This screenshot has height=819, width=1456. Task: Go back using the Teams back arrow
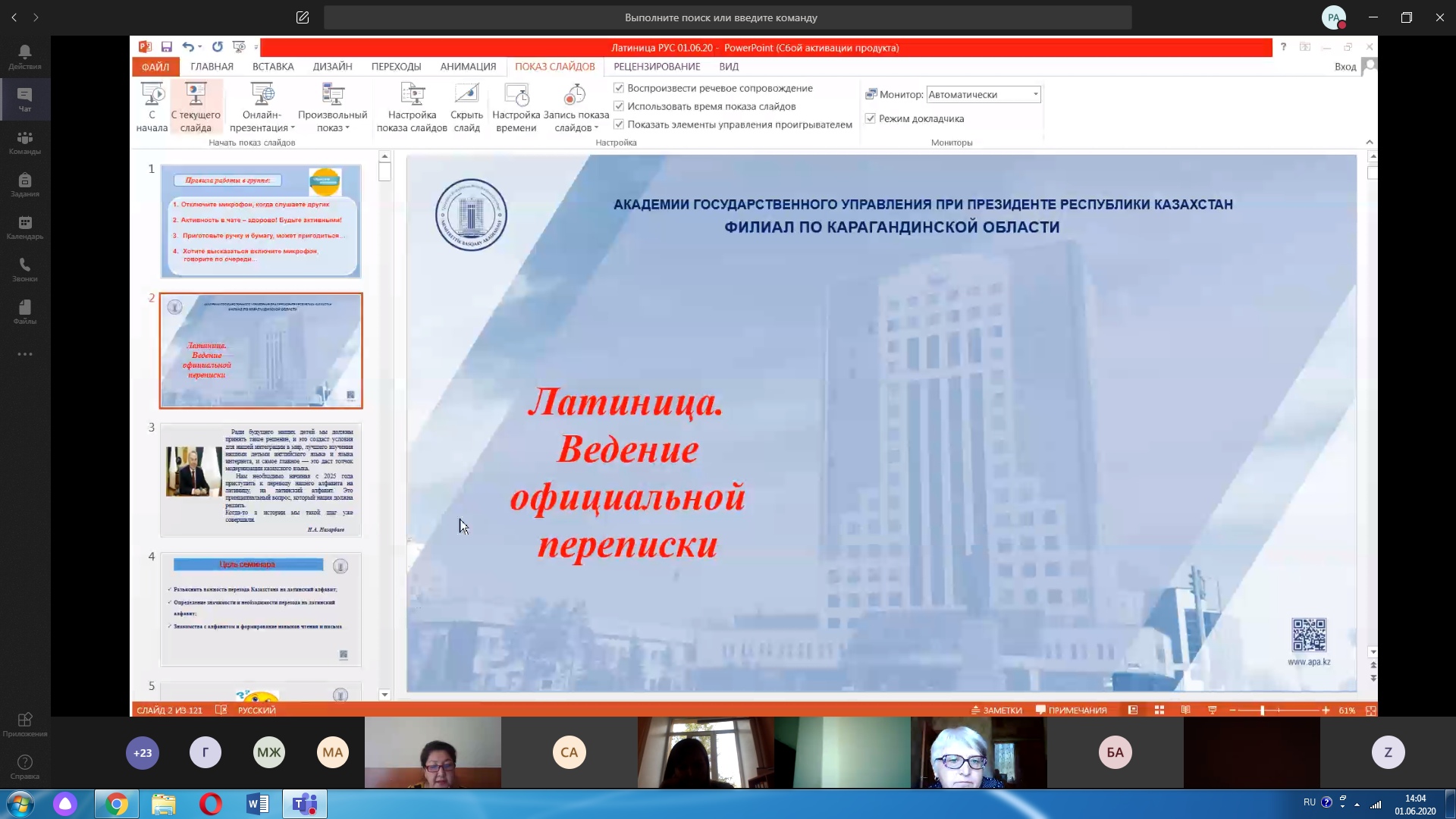click(14, 17)
